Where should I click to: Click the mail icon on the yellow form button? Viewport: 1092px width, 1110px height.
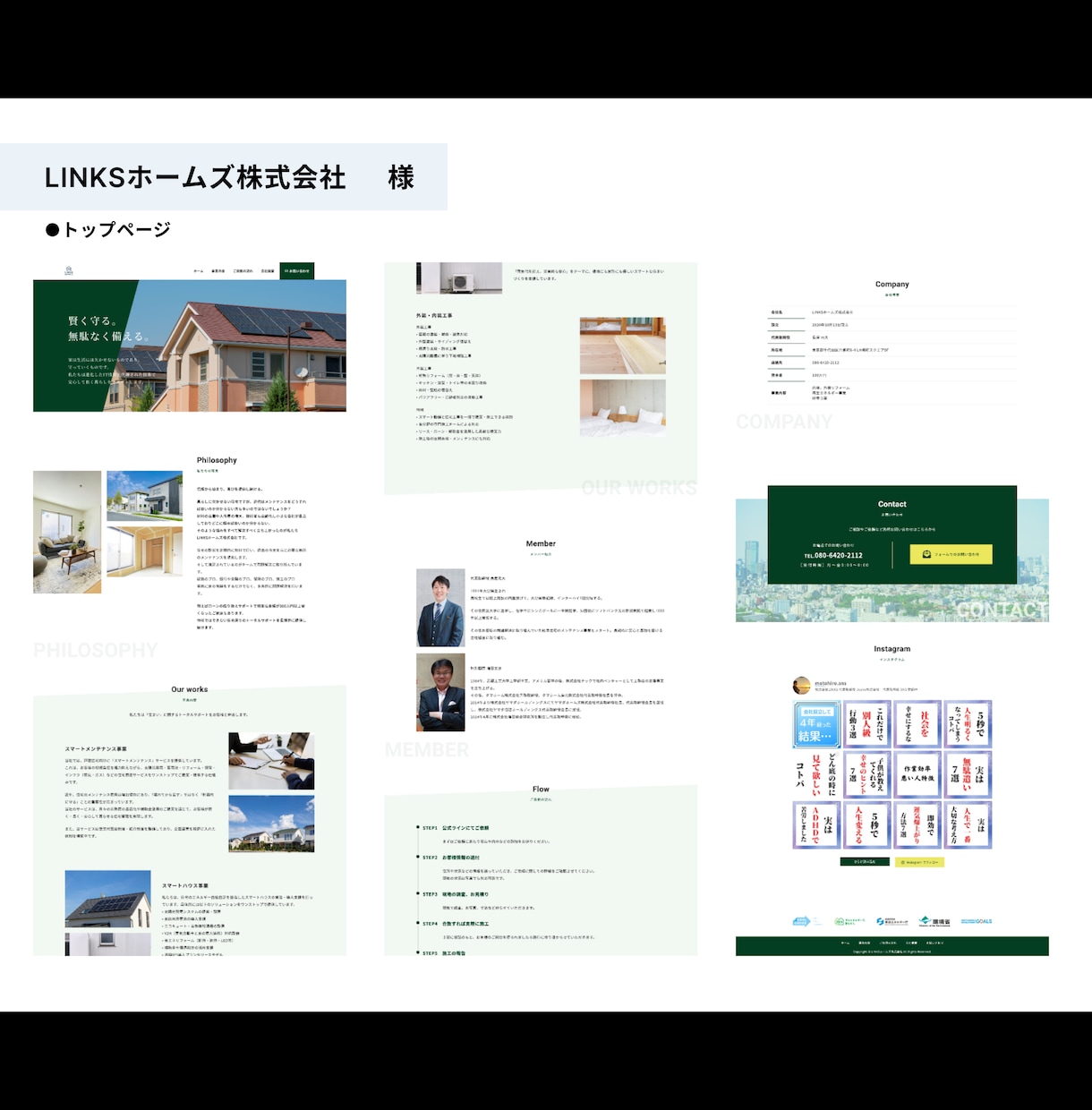tap(926, 554)
